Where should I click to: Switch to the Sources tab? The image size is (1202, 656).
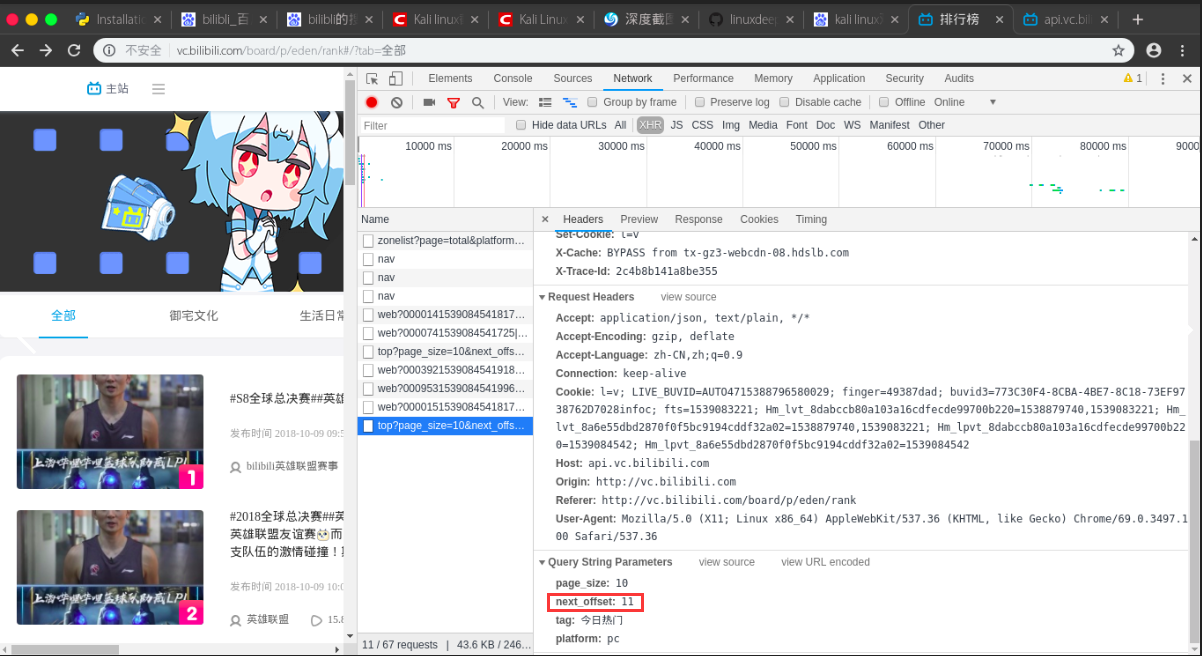point(573,78)
